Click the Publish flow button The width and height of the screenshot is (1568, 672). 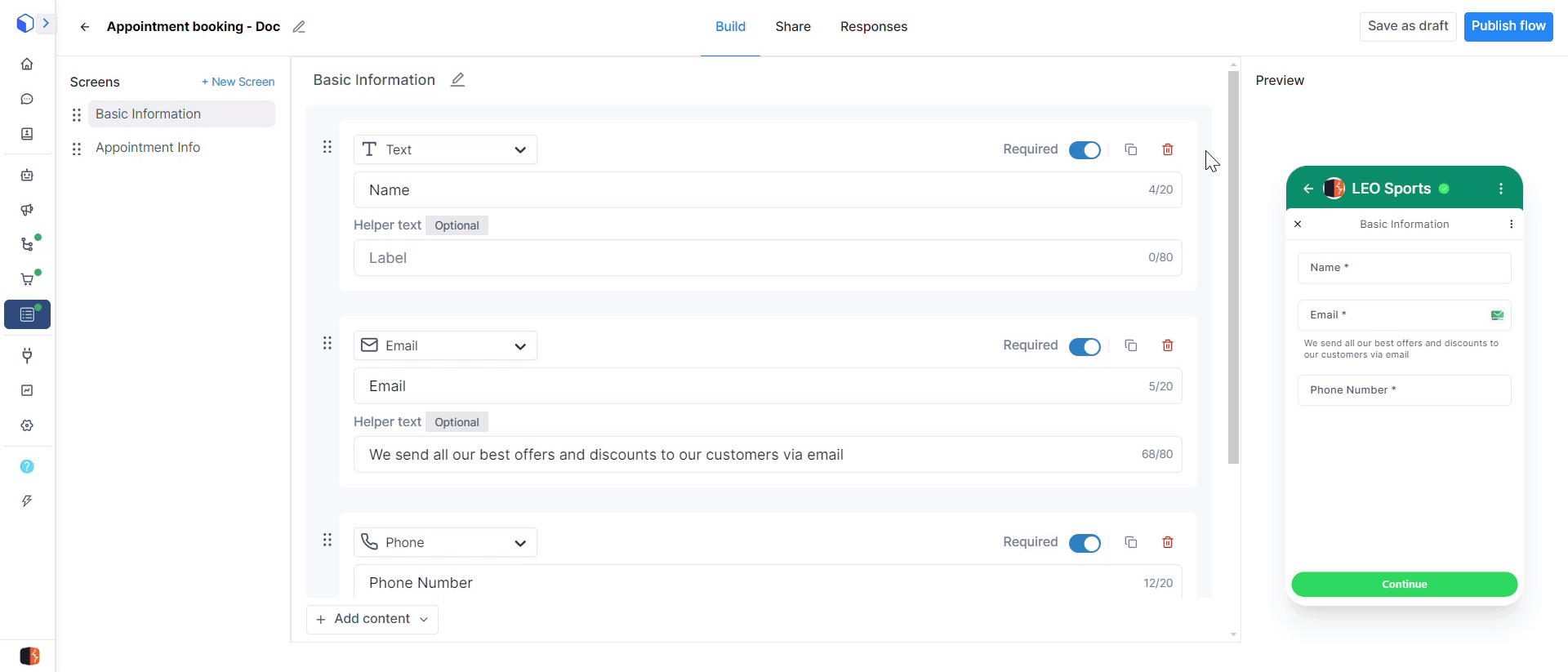coord(1508,26)
